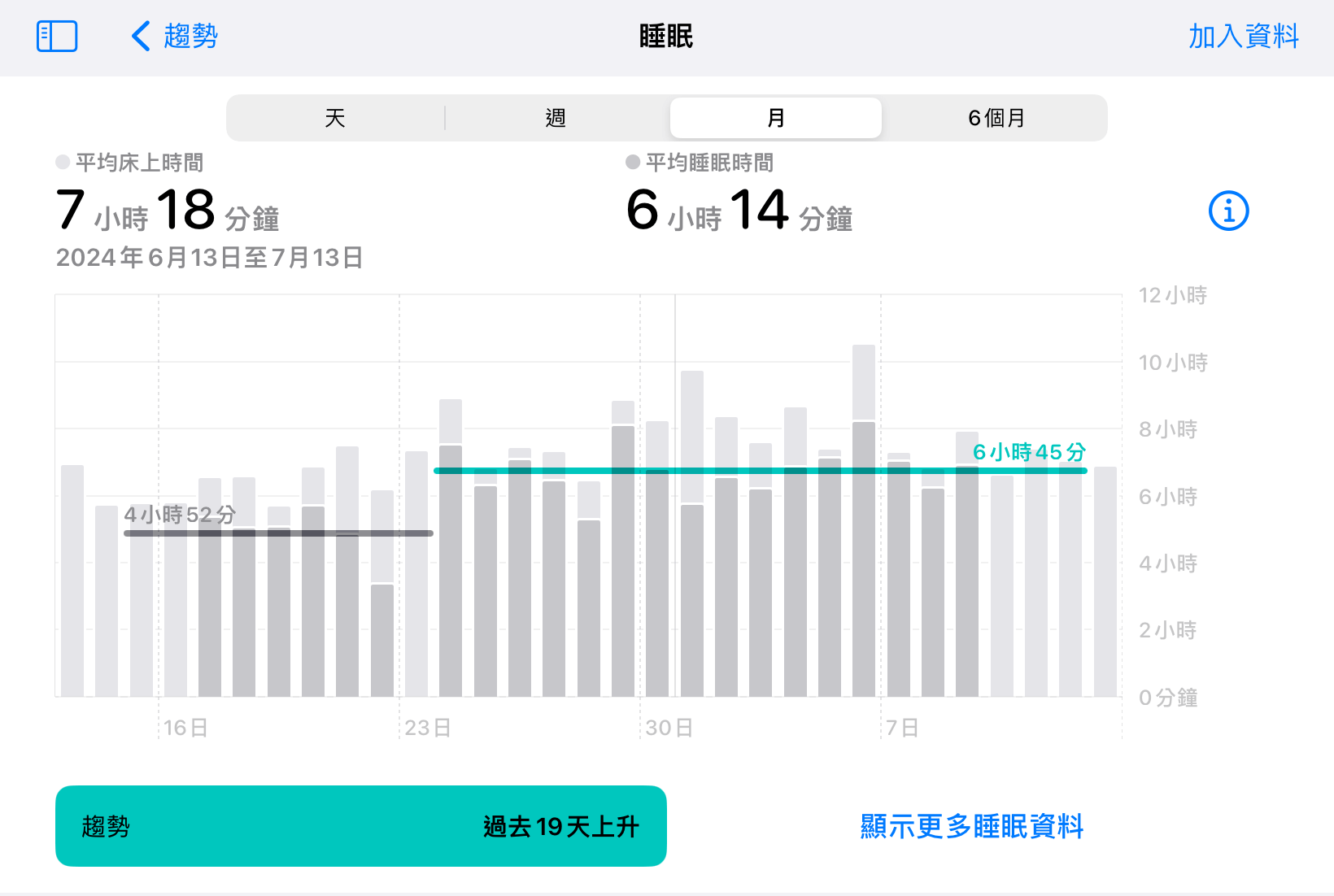
Task: Tap the 16日 date axis label
Action: click(185, 728)
